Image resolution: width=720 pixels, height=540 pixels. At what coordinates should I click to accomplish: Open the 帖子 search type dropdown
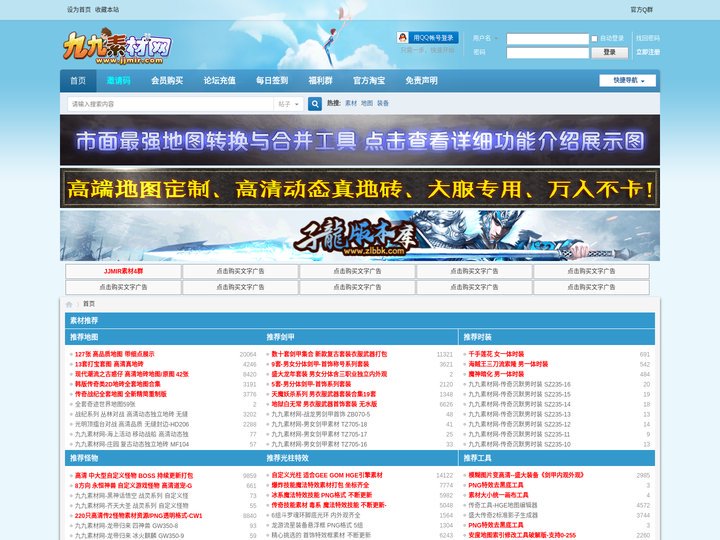click(x=288, y=104)
